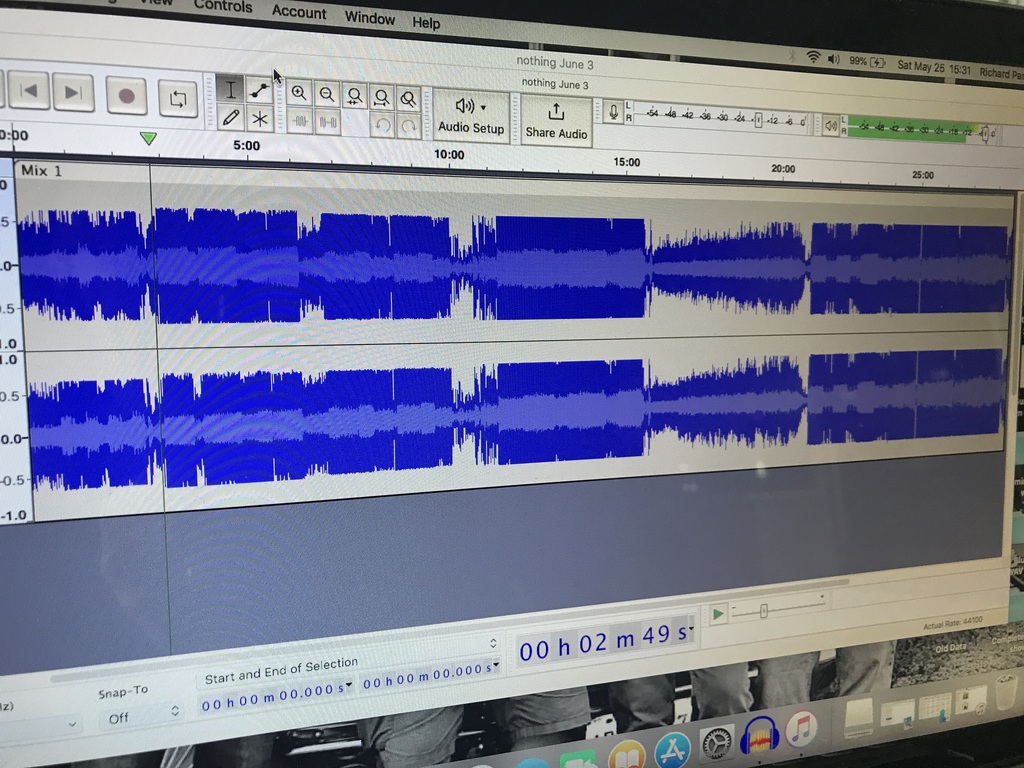Click the Skip to Start transport button

[x=28, y=91]
